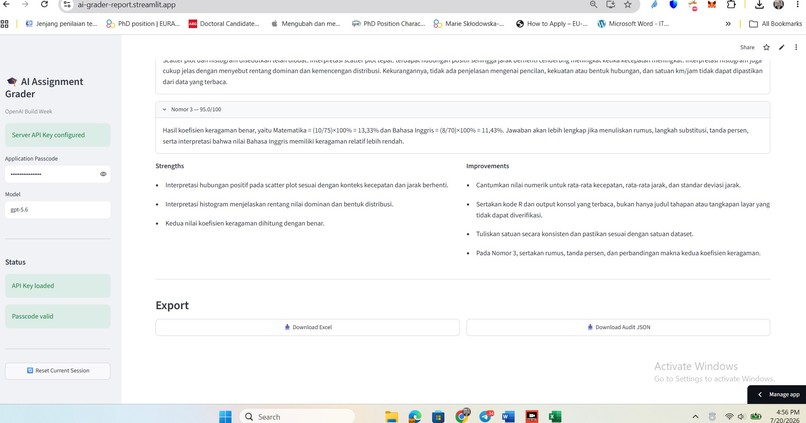Open the apps grid in bookmarks bar
806x423 pixels.
click(x=5, y=24)
